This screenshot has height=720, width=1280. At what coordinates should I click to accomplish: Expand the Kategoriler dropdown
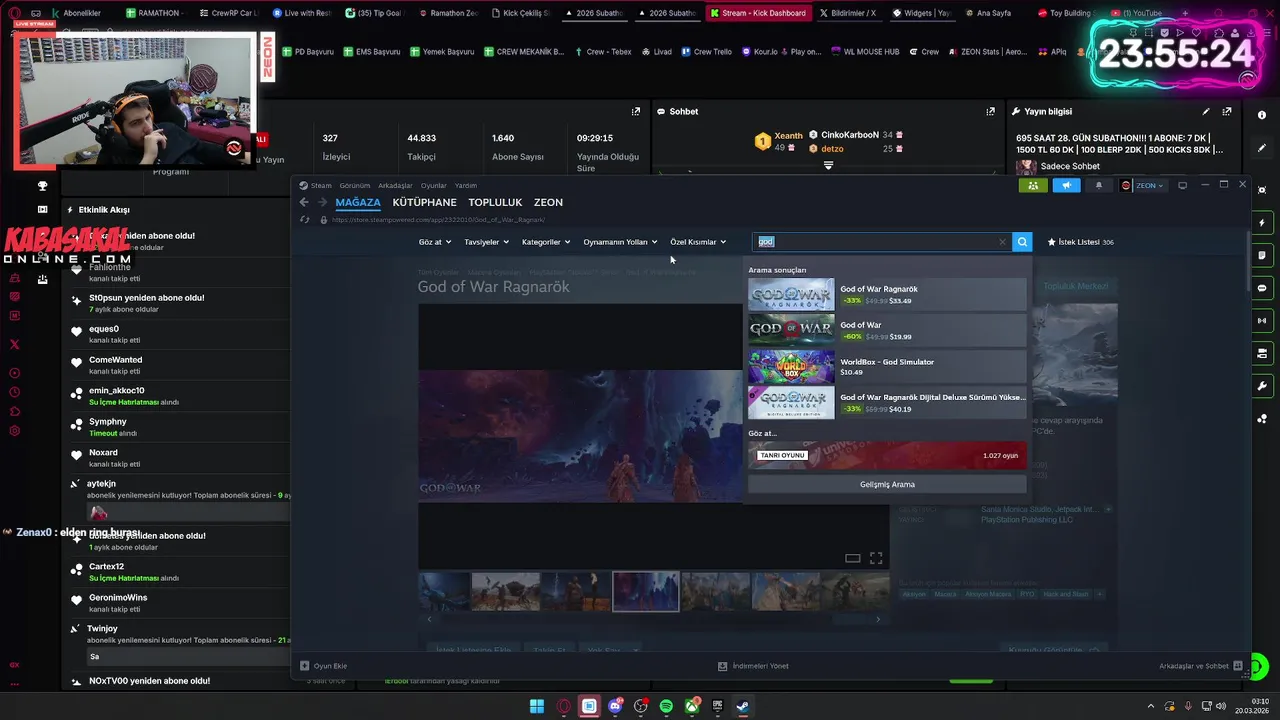click(546, 242)
